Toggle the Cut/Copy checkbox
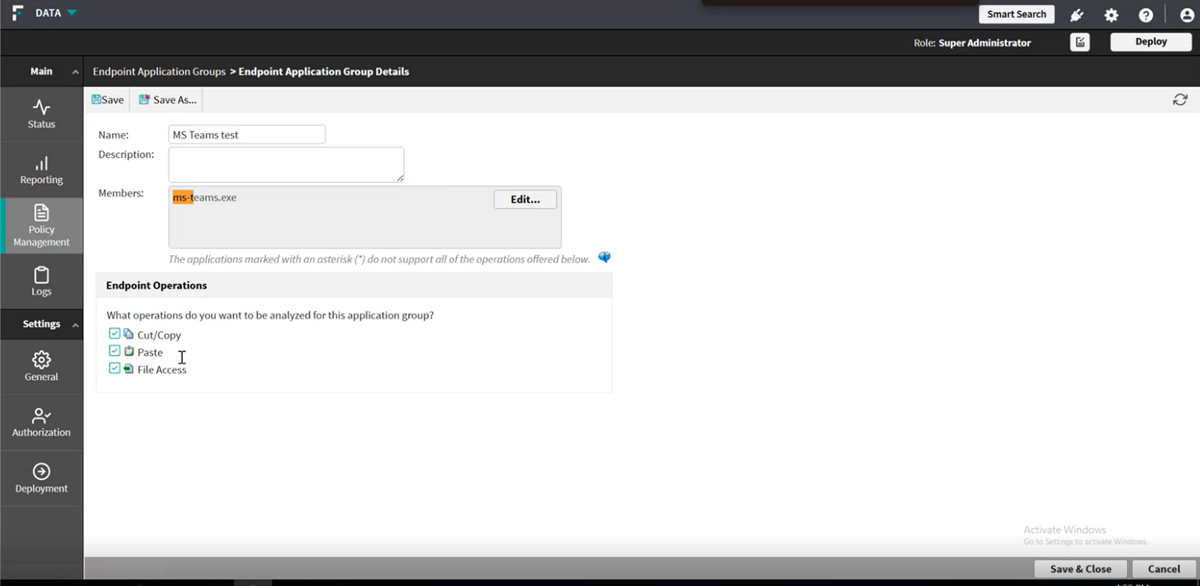 click(x=114, y=334)
